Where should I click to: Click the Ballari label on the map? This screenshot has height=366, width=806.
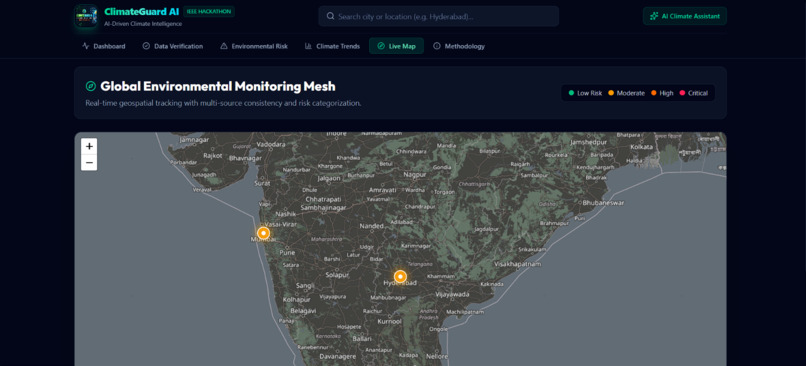coord(362,339)
